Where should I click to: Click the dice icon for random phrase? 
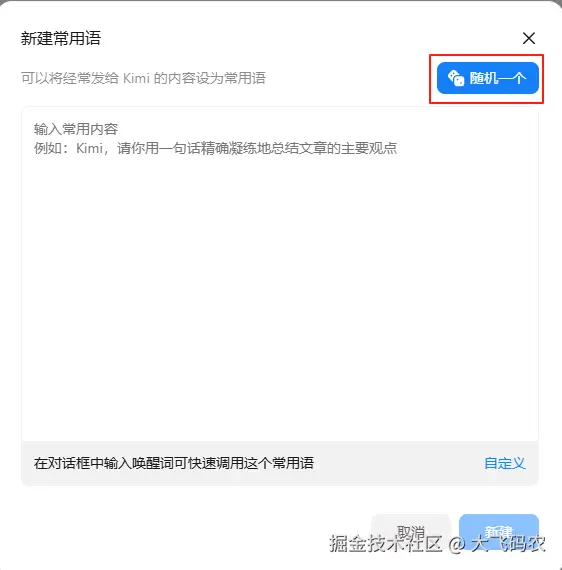(x=456, y=78)
